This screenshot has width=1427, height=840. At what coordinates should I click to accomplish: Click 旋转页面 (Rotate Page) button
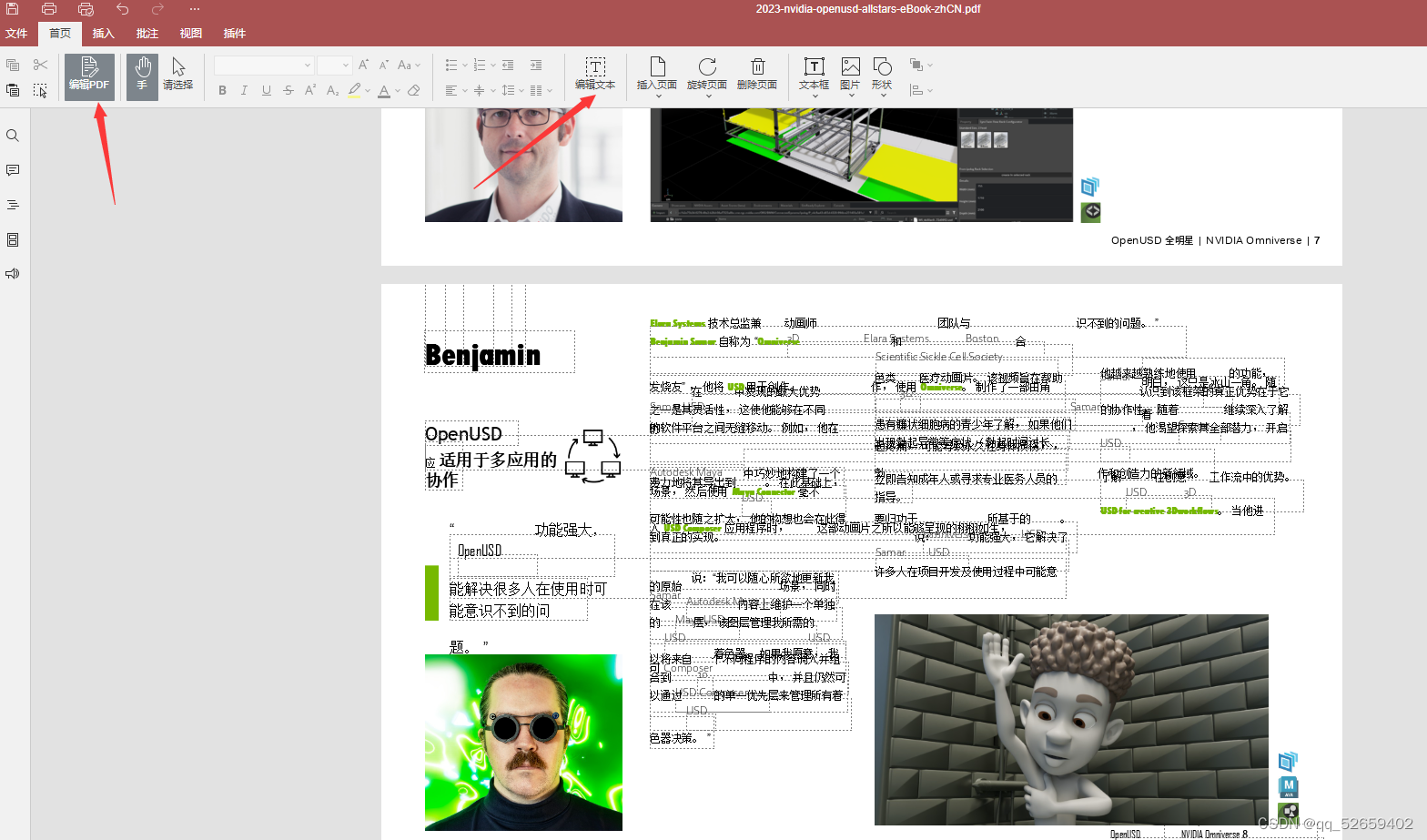pos(707,76)
